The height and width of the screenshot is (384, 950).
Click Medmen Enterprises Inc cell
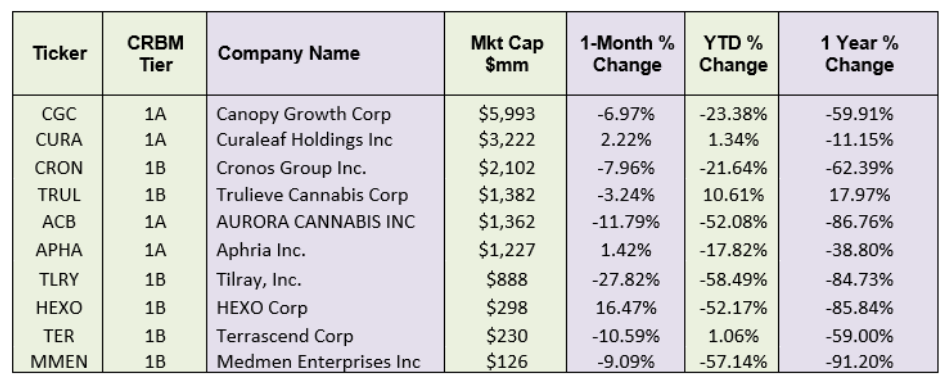tap(318, 362)
